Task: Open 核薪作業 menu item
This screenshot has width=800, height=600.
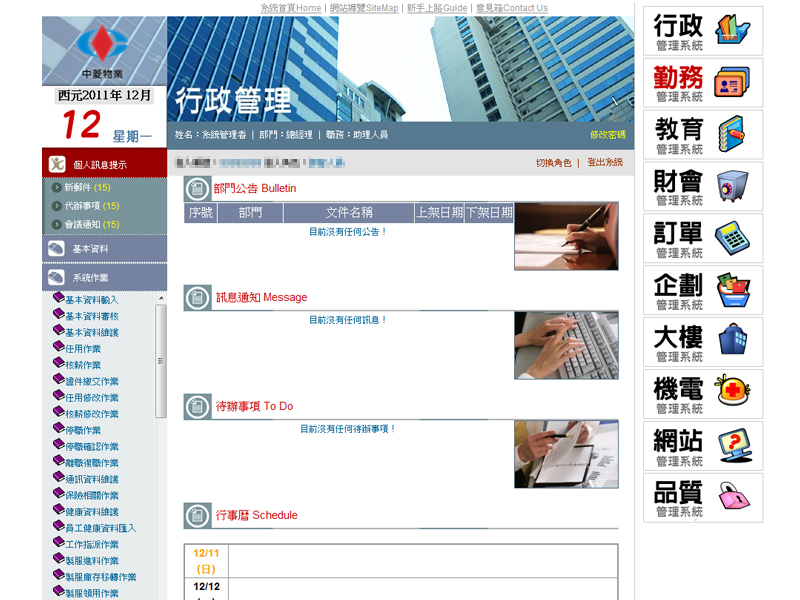Action: click(x=83, y=365)
